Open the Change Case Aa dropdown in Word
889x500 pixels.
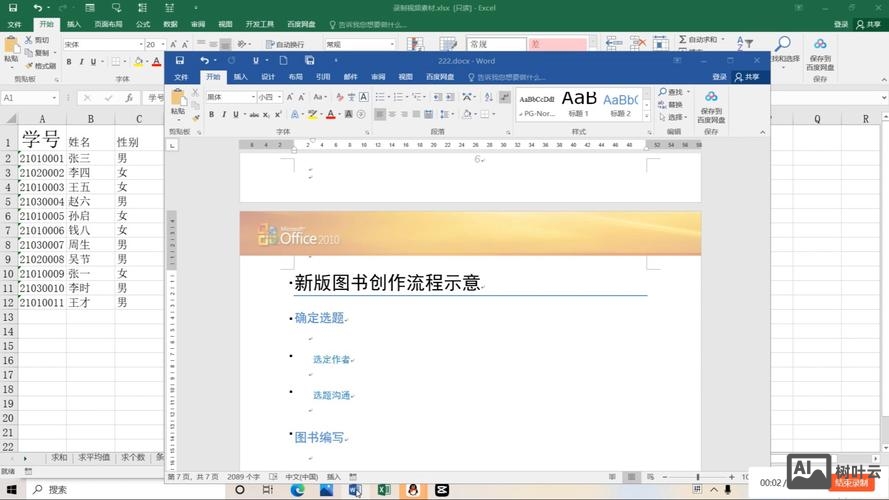tap(320, 98)
